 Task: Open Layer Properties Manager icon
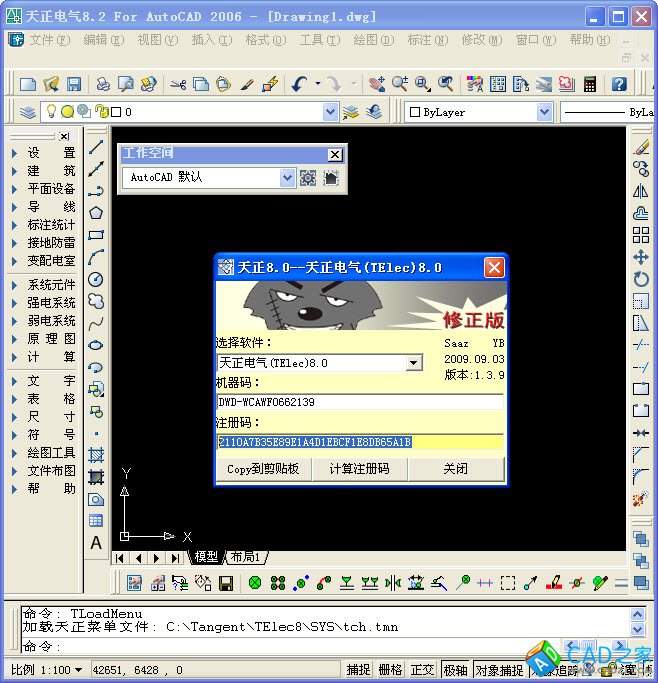click(x=28, y=112)
